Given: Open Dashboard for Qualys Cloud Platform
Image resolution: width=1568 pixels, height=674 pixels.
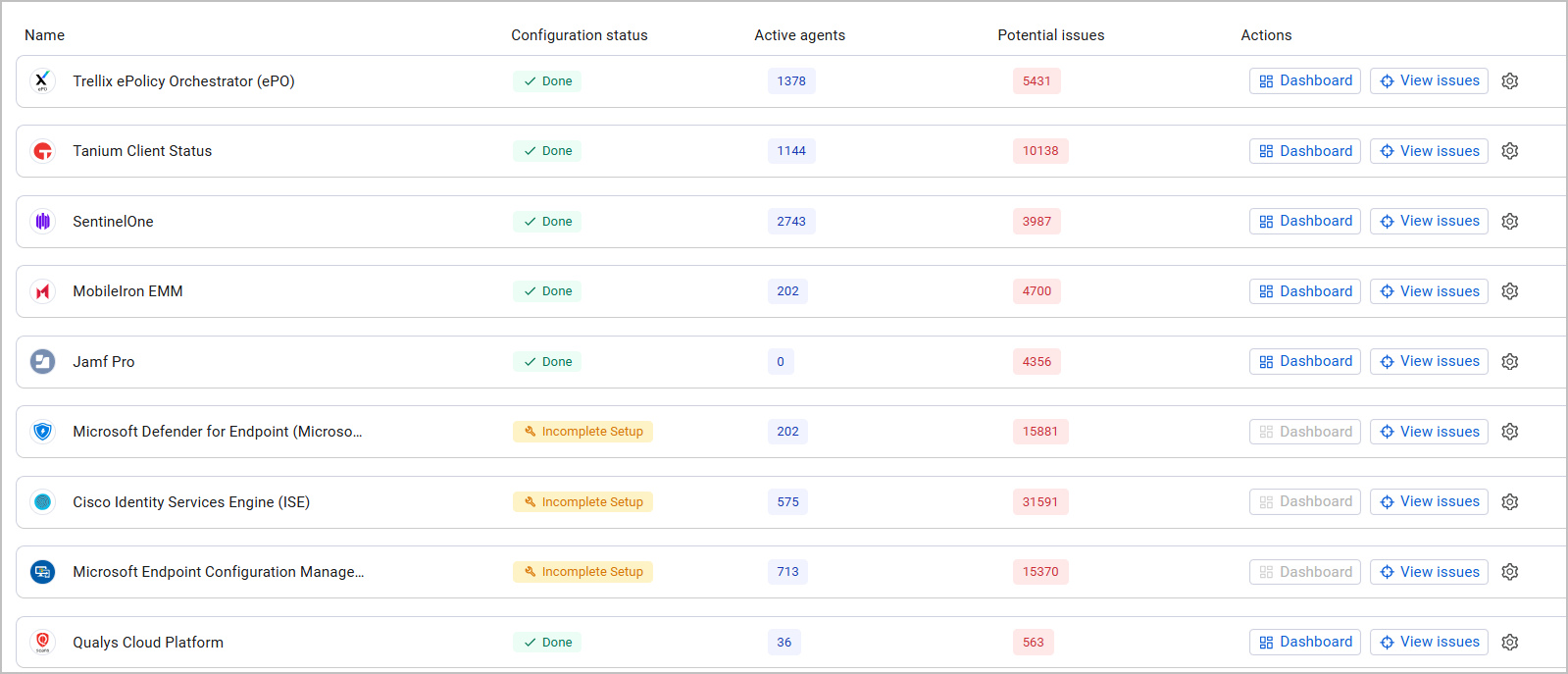Looking at the screenshot, I should point(1305,643).
